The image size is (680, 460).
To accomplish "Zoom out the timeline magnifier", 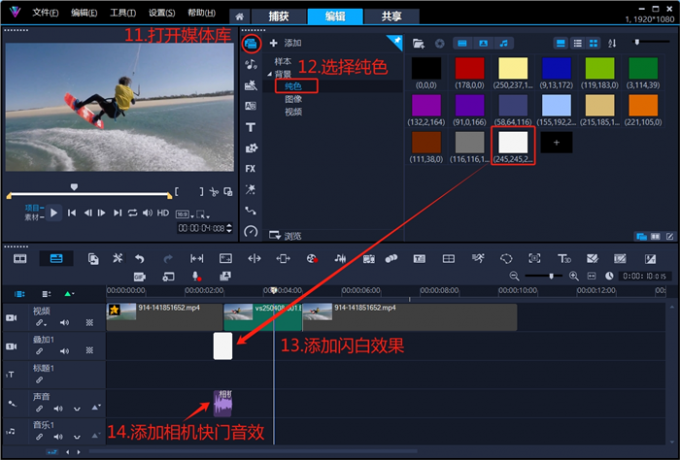I will [514, 276].
